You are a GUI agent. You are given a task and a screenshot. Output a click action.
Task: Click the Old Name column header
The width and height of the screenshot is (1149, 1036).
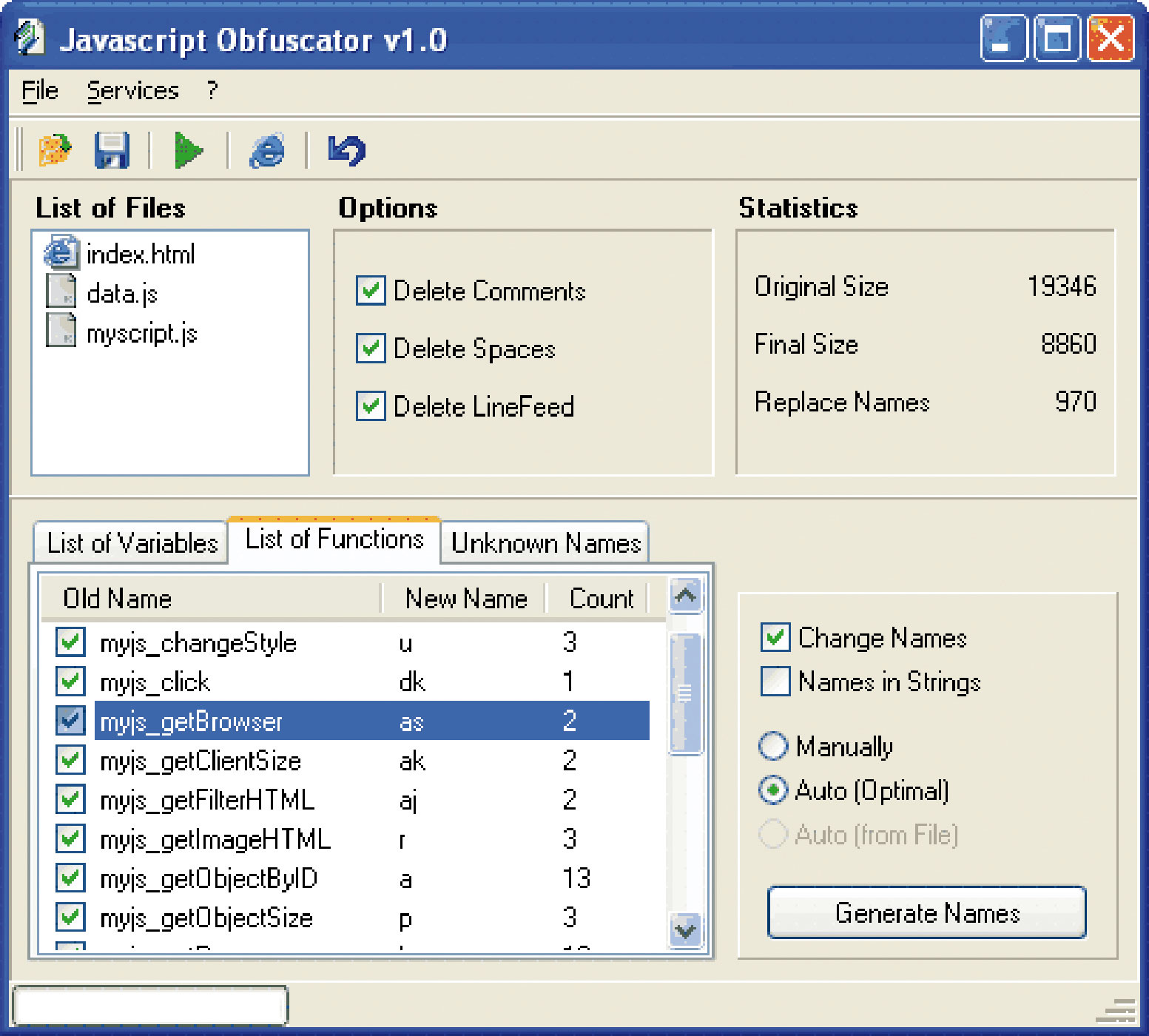[x=210, y=598]
